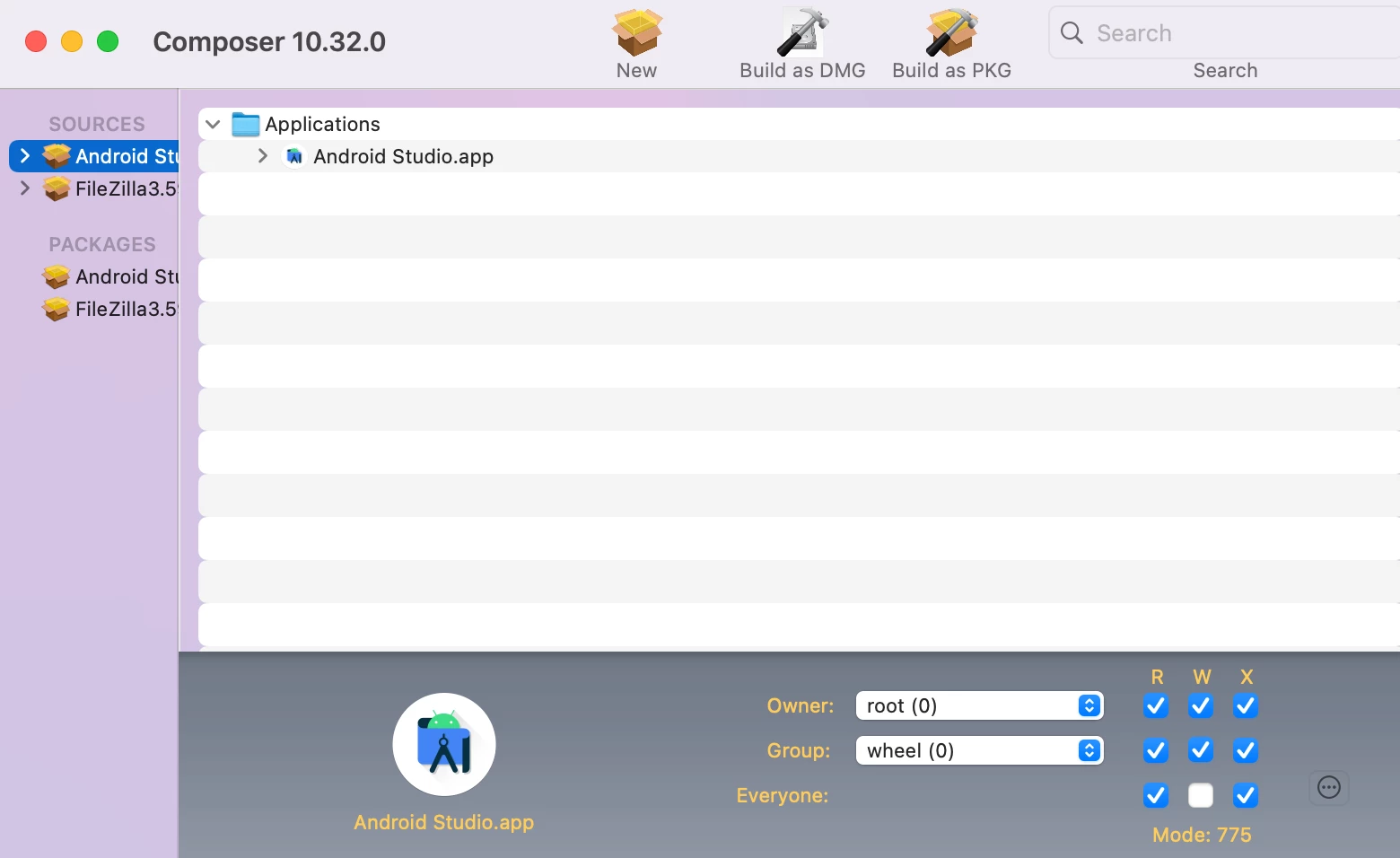This screenshot has height=858, width=1400.
Task: Toggle Owner read permission checkbox
Action: pos(1156,706)
